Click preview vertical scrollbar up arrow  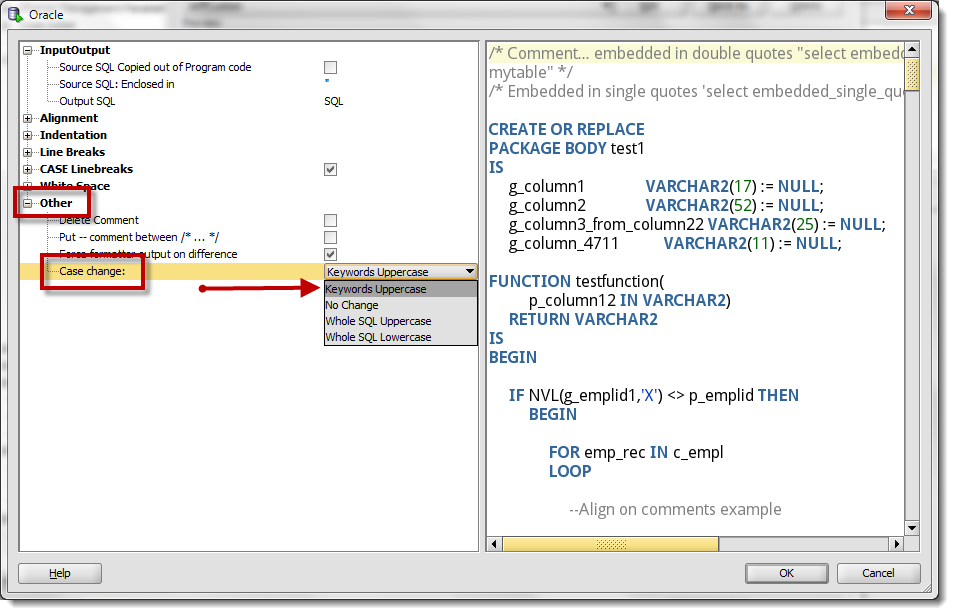point(912,49)
